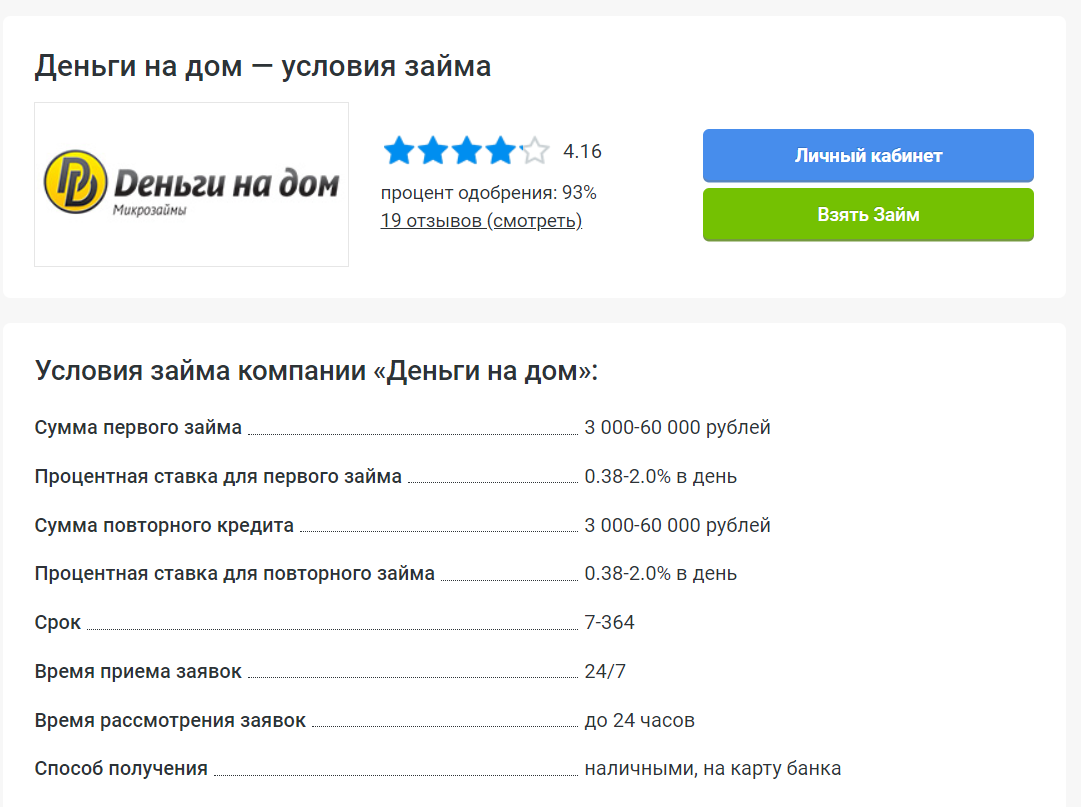Image resolution: width=1081 pixels, height=807 pixels.
Task: Click the green Взять Займ button
Action: click(x=868, y=214)
